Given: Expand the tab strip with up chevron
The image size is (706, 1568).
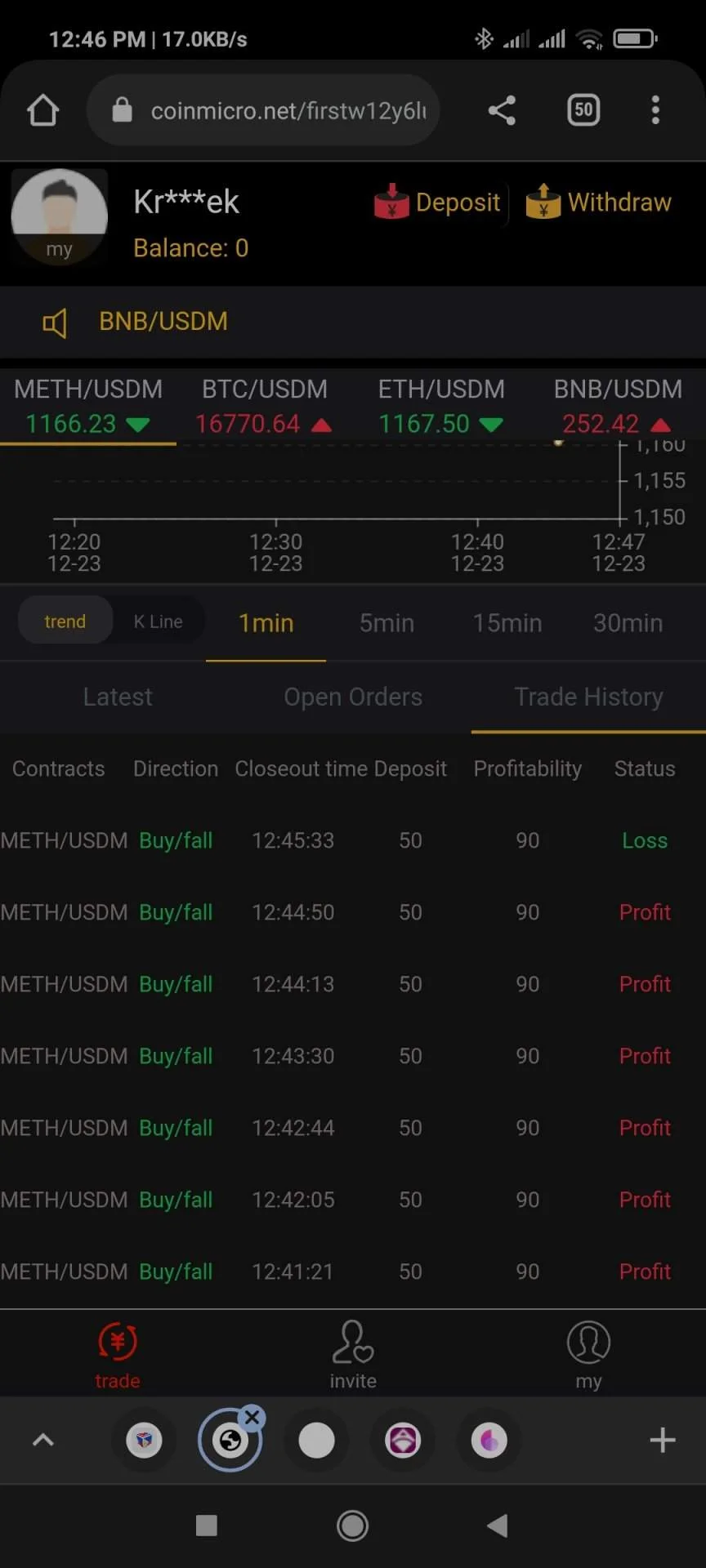Looking at the screenshot, I should 43,1440.
